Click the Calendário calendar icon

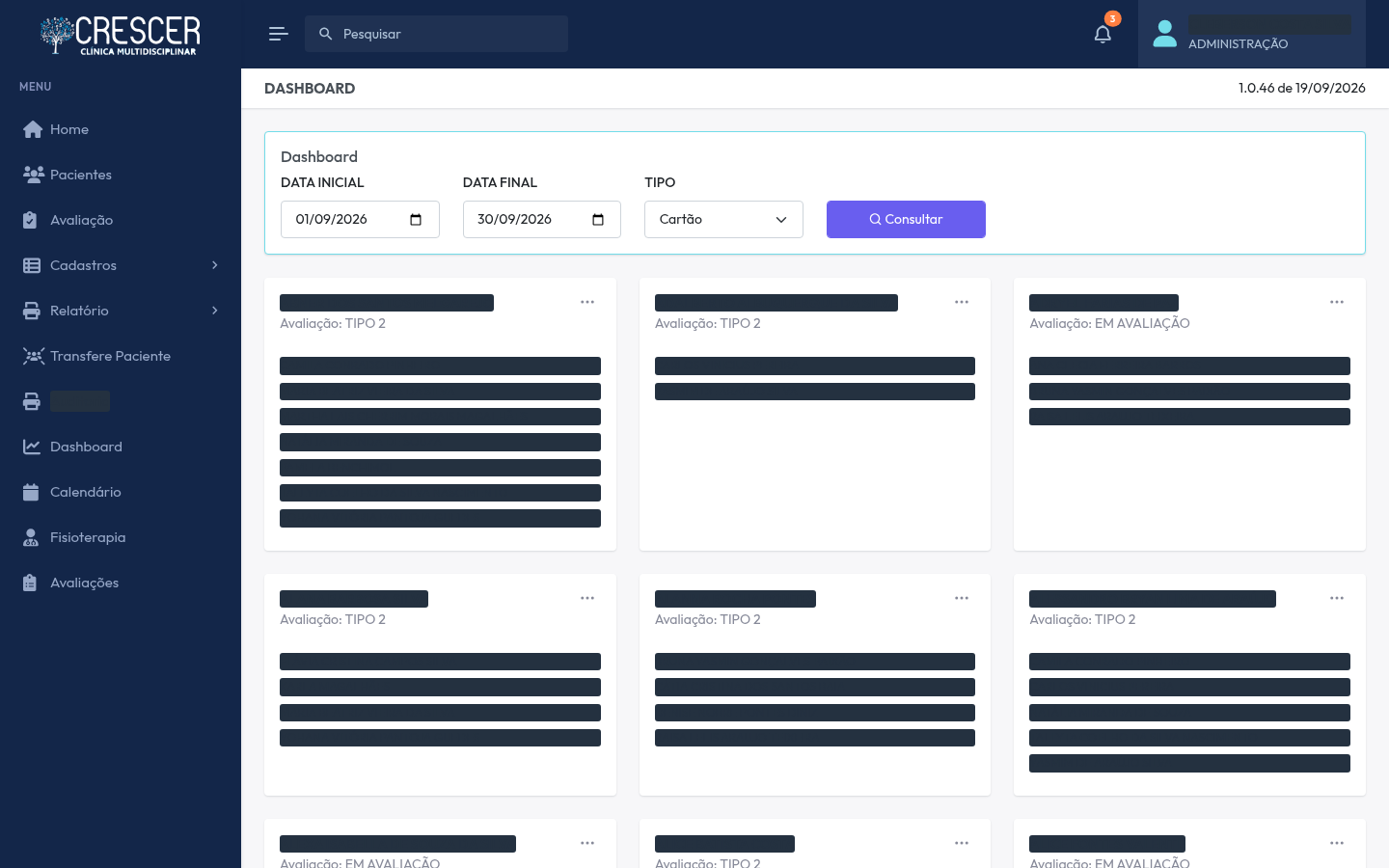31,492
